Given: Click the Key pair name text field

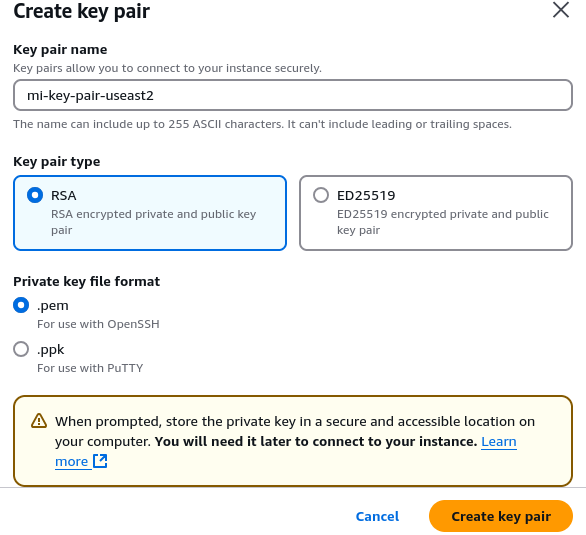Looking at the screenshot, I should pos(293,95).
